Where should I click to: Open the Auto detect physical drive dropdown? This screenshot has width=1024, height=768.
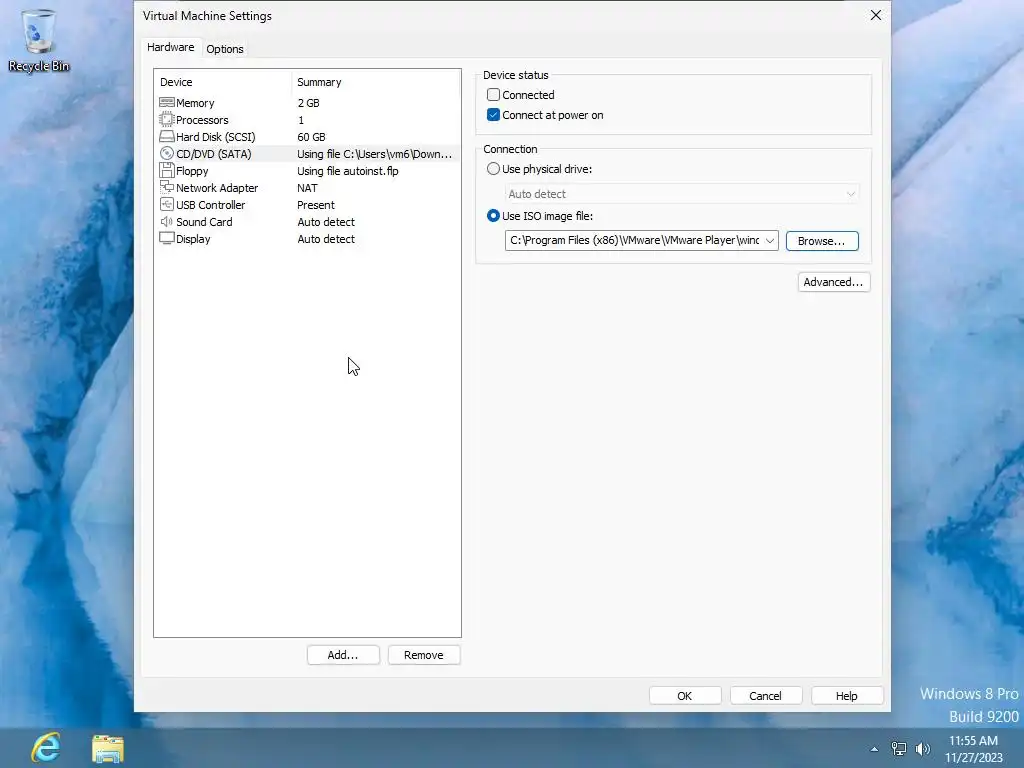[682, 194]
